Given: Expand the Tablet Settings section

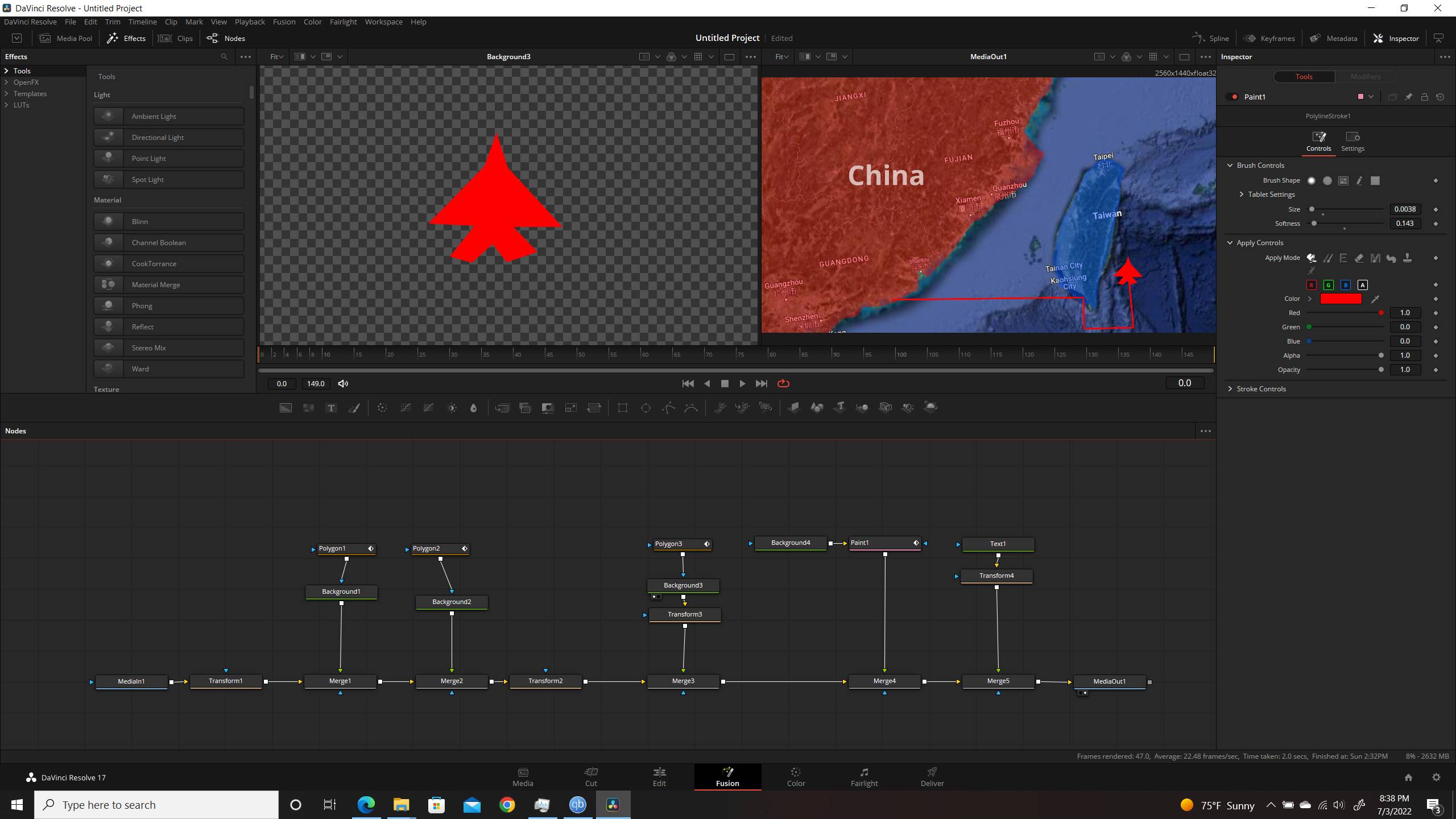Looking at the screenshot, I should pyautogui.click(x=1242, y=195).
